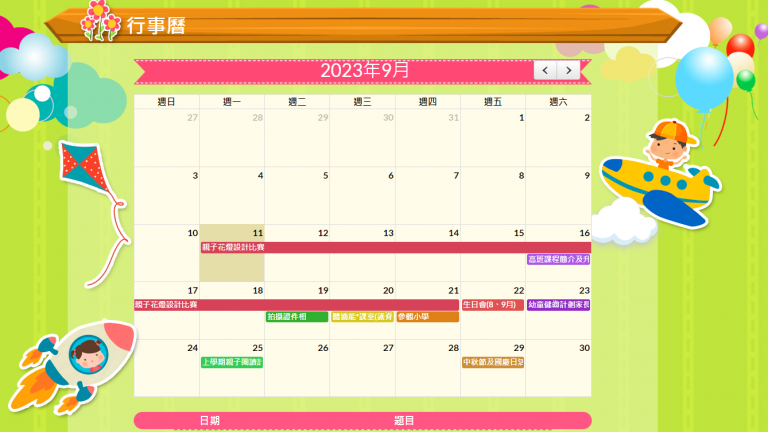The image size is (768, 432).
Task: Click the 週一 column header
Action: tap(232, 101)
